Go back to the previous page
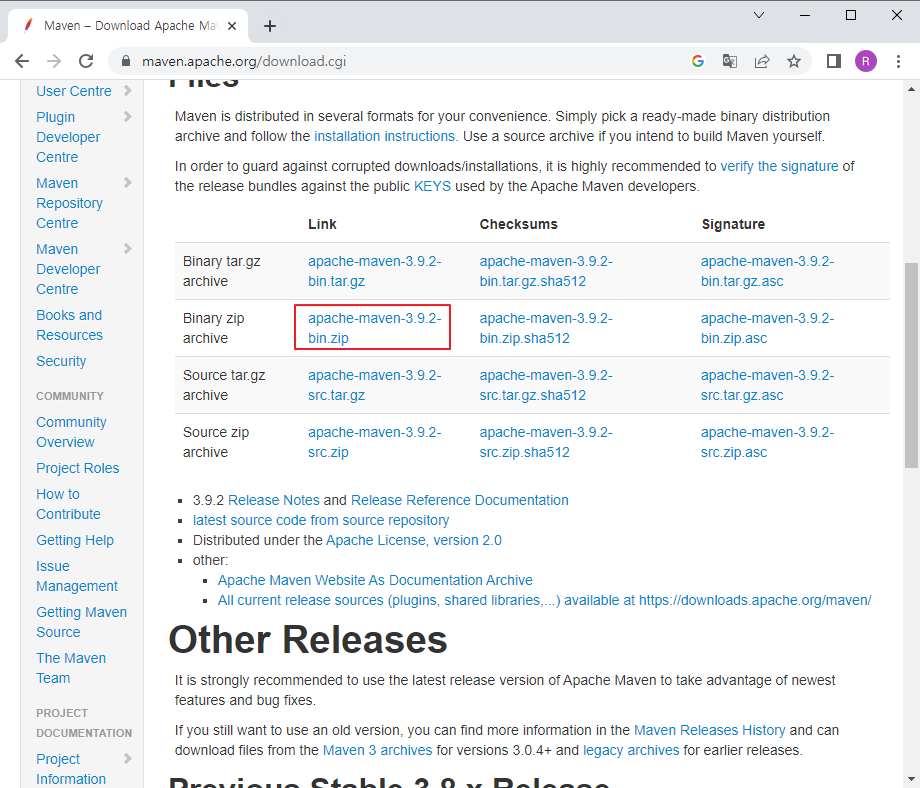 pyautogui.click(x=22, y=61)
